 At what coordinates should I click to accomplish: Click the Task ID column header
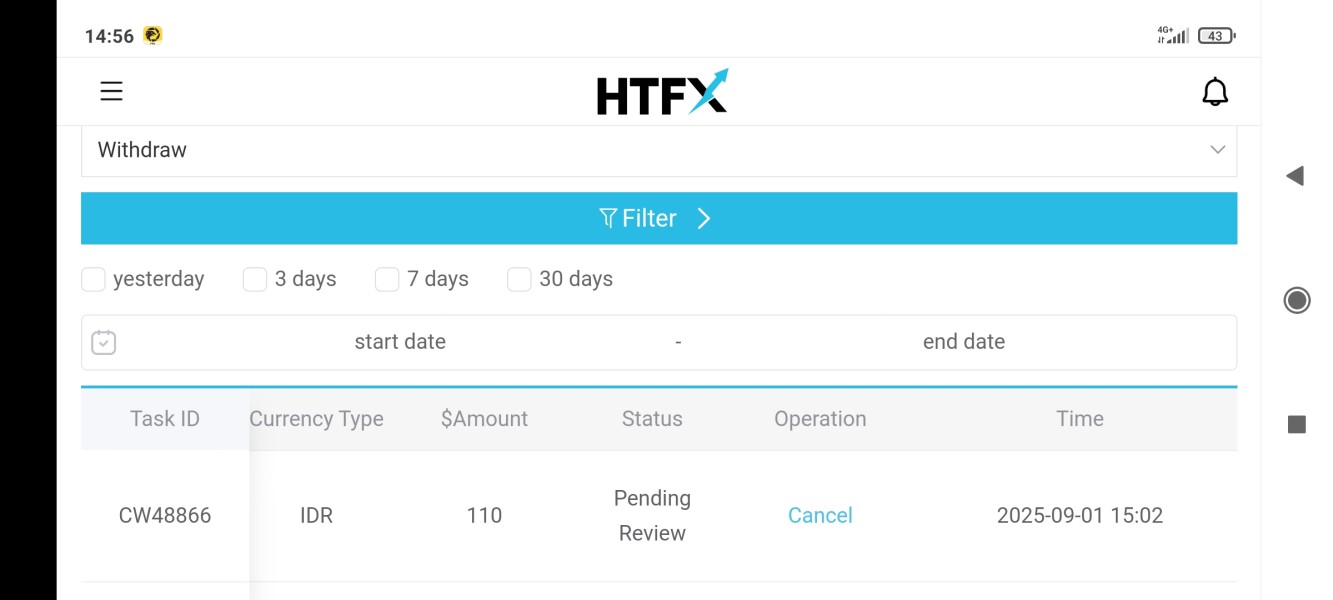[165, 419]
